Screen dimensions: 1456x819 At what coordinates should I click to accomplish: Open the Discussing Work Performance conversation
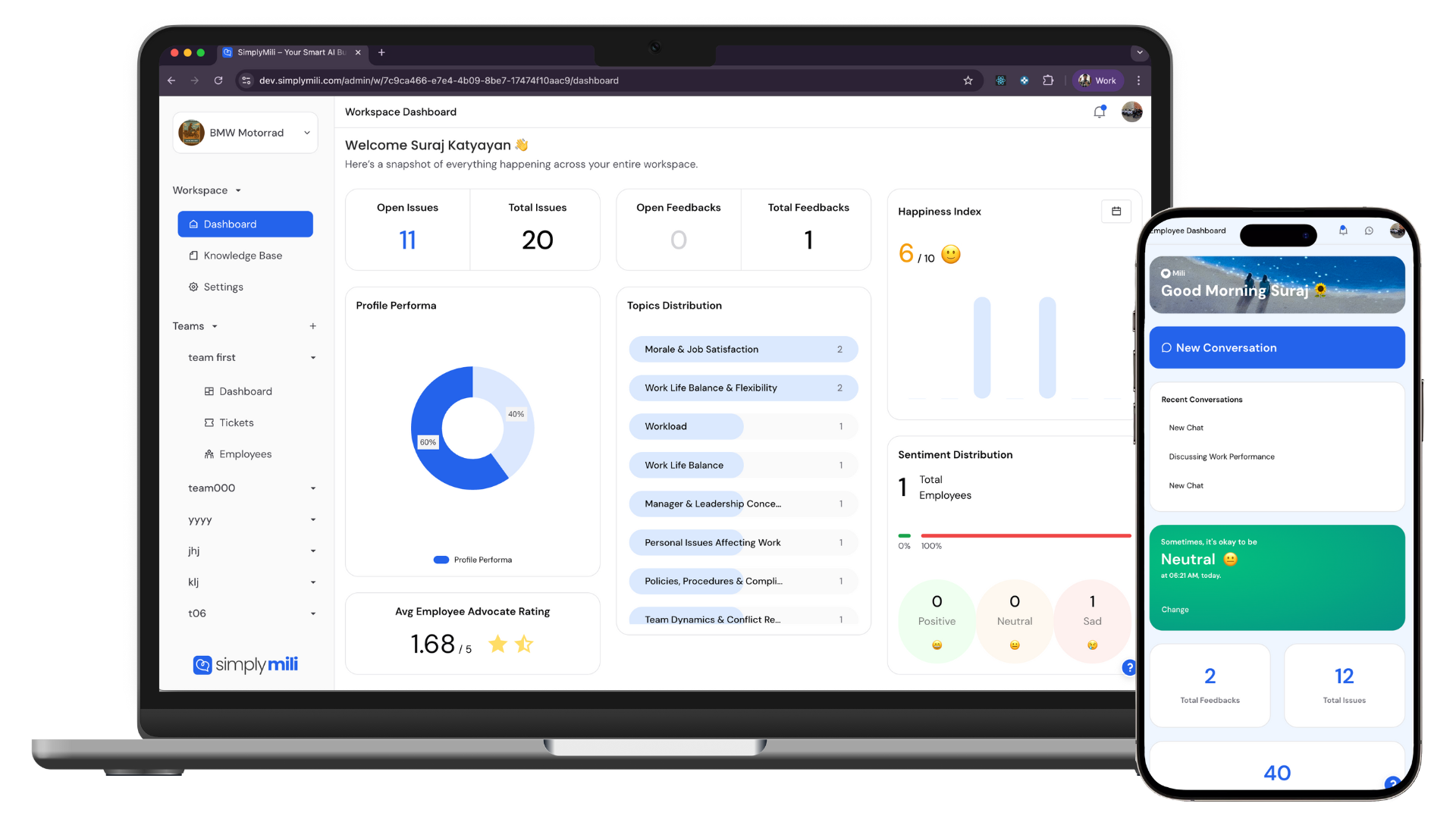[1221, 457]
